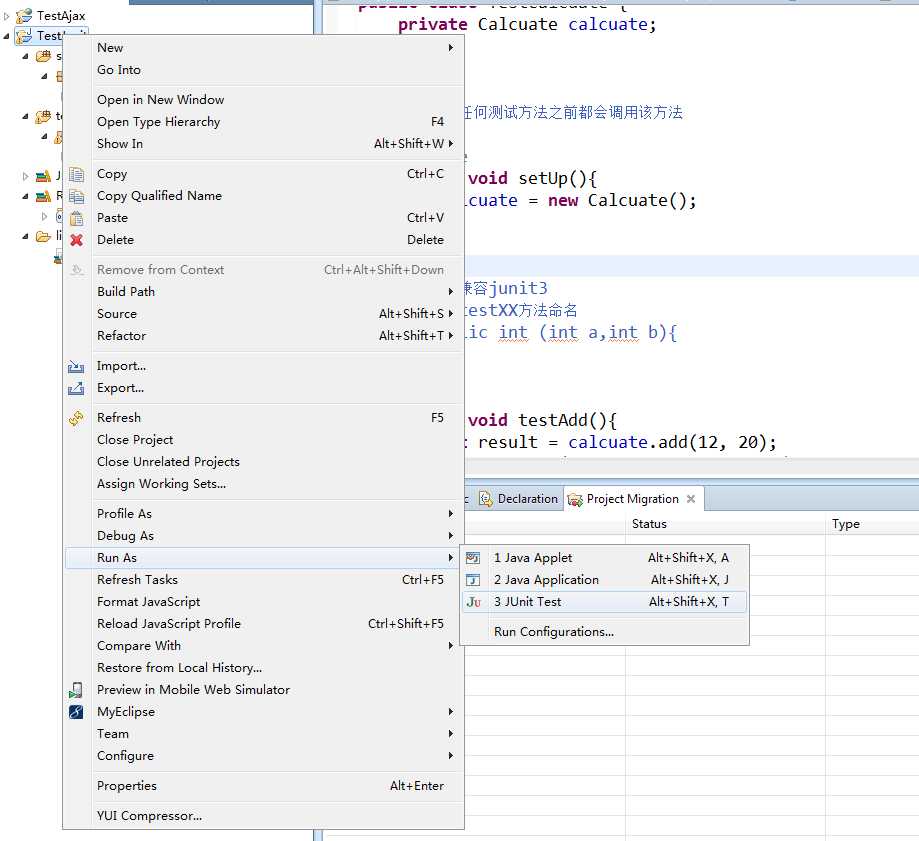Open the Configure submenu arrow
Screen dimensions: 919x841
pyautogui.click(x=451, y=756)
